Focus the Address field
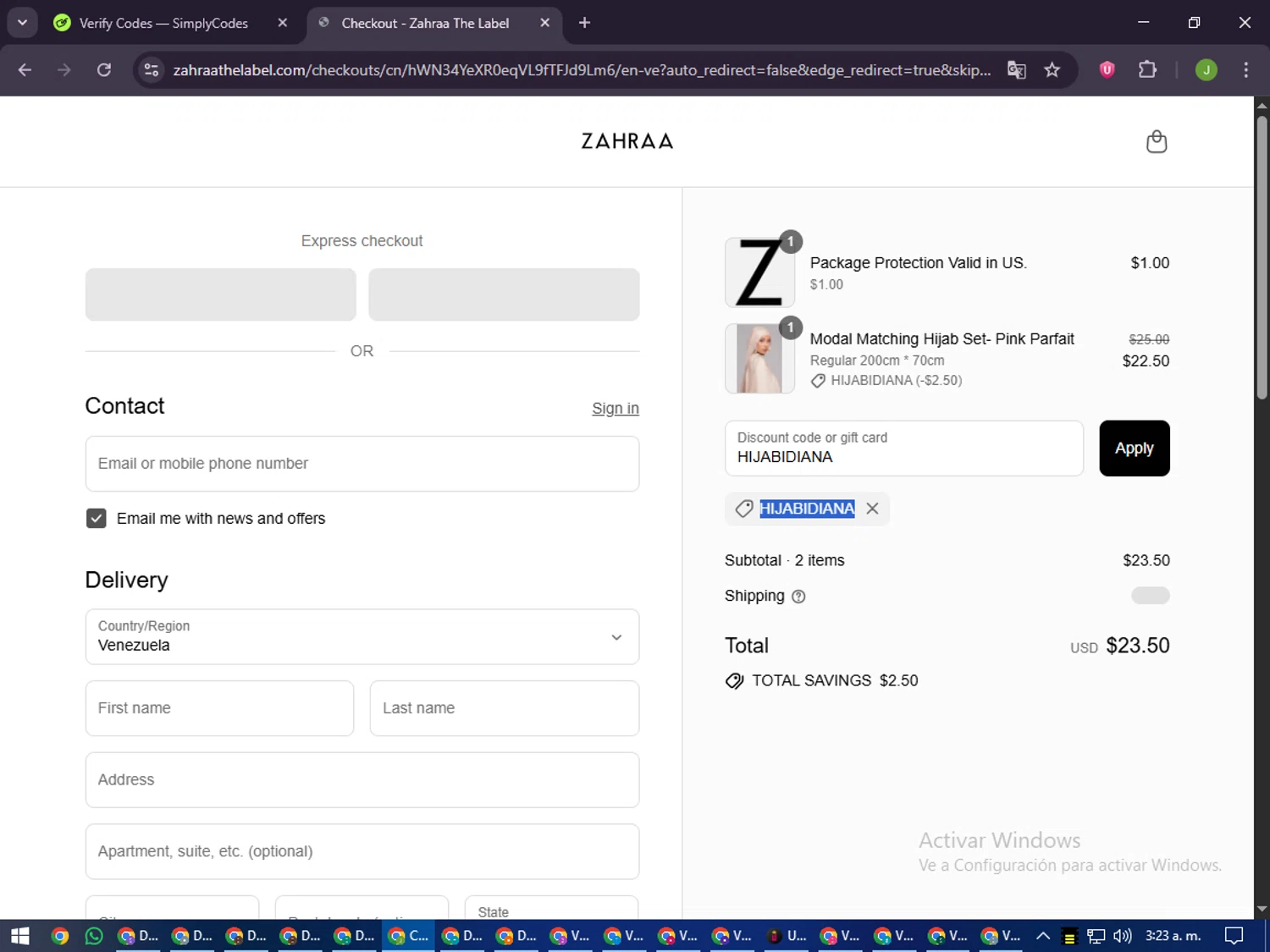The height and width of the screenshot is (952, 1270). point(362,780)
